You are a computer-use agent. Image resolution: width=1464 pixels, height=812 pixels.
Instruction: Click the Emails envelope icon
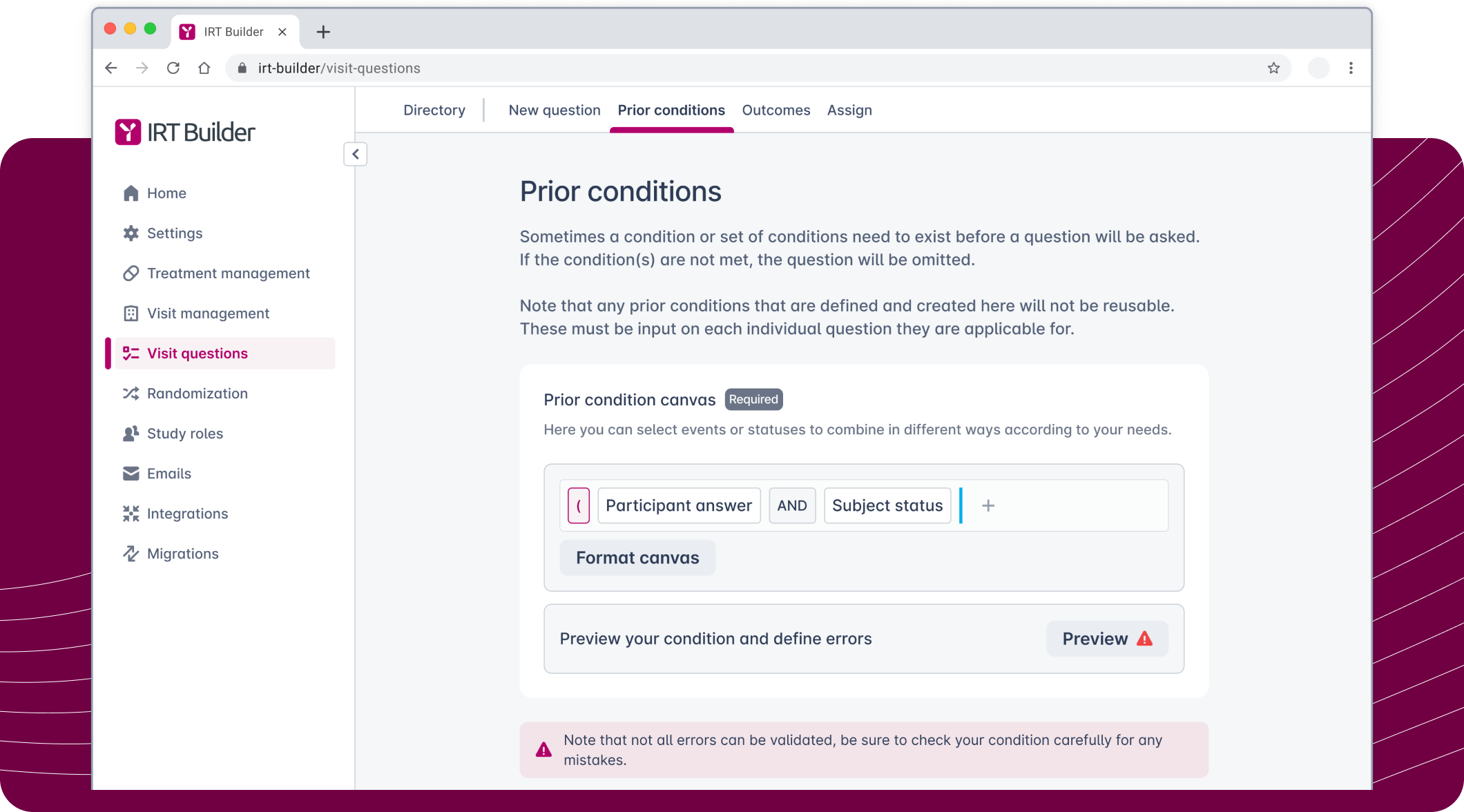coord(131,474)
